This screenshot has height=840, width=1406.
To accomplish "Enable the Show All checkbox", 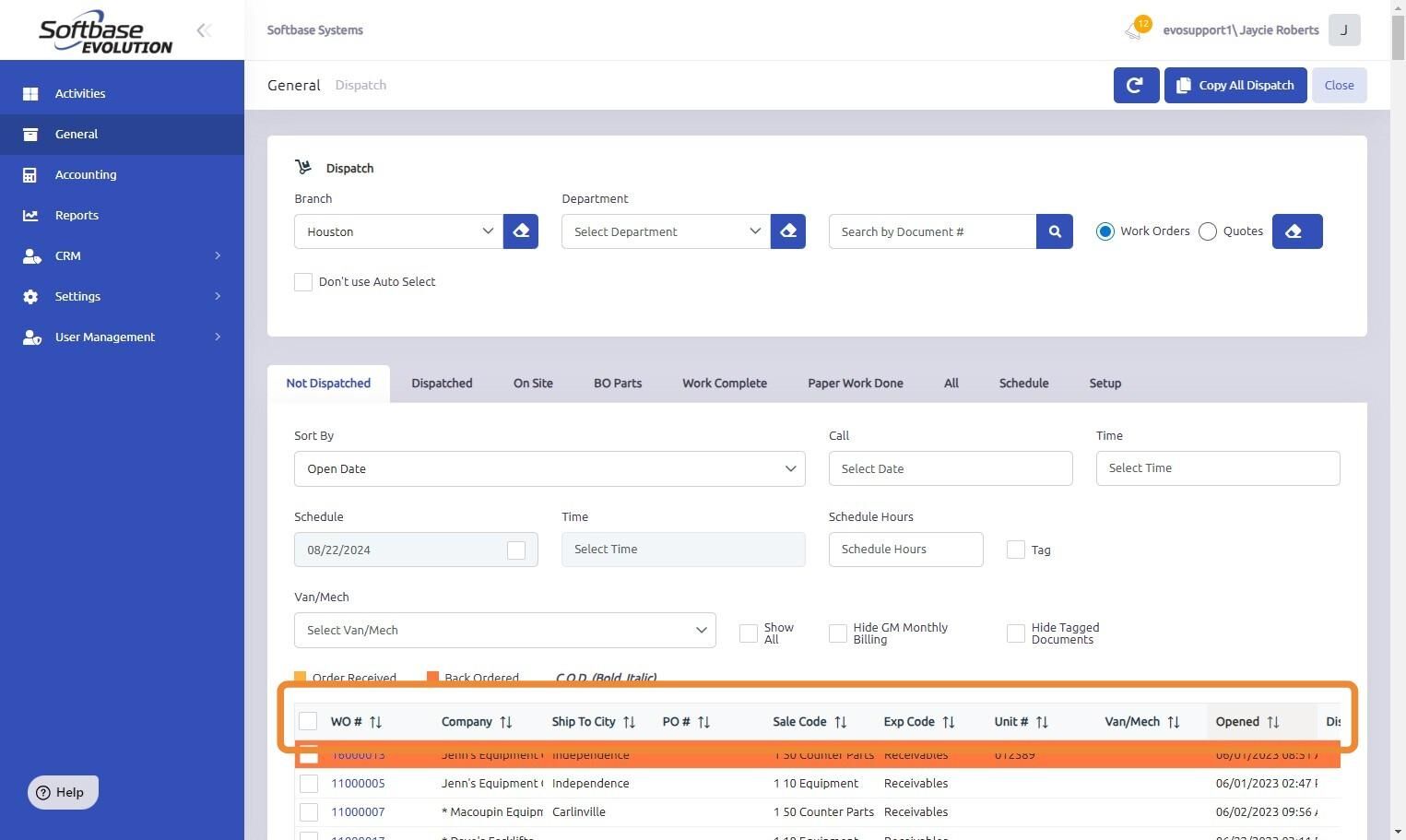I will pos(749,633).
